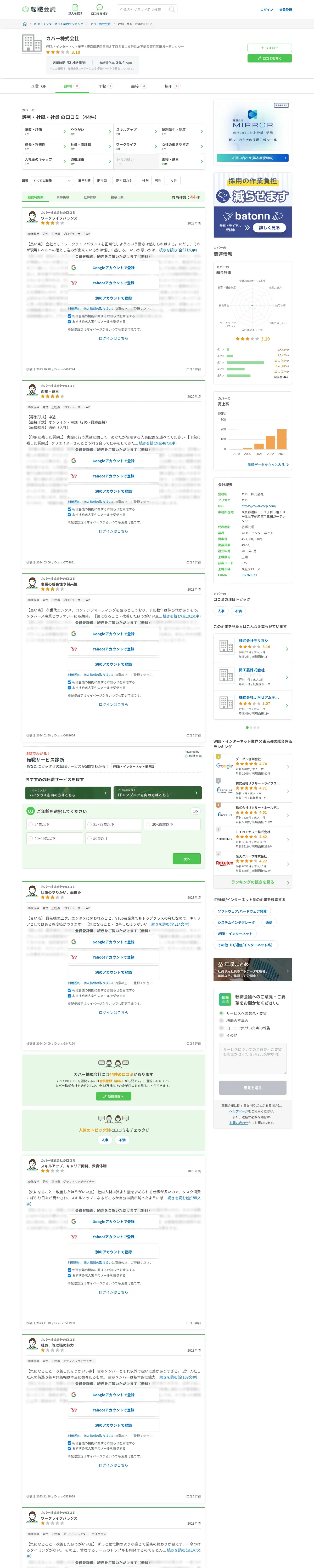Click reviewer avatar of 仕事のやりがい、面白み review
The height and width of the screenshot is (1568, 314).
pyautogui.click(x=32, y=891)
